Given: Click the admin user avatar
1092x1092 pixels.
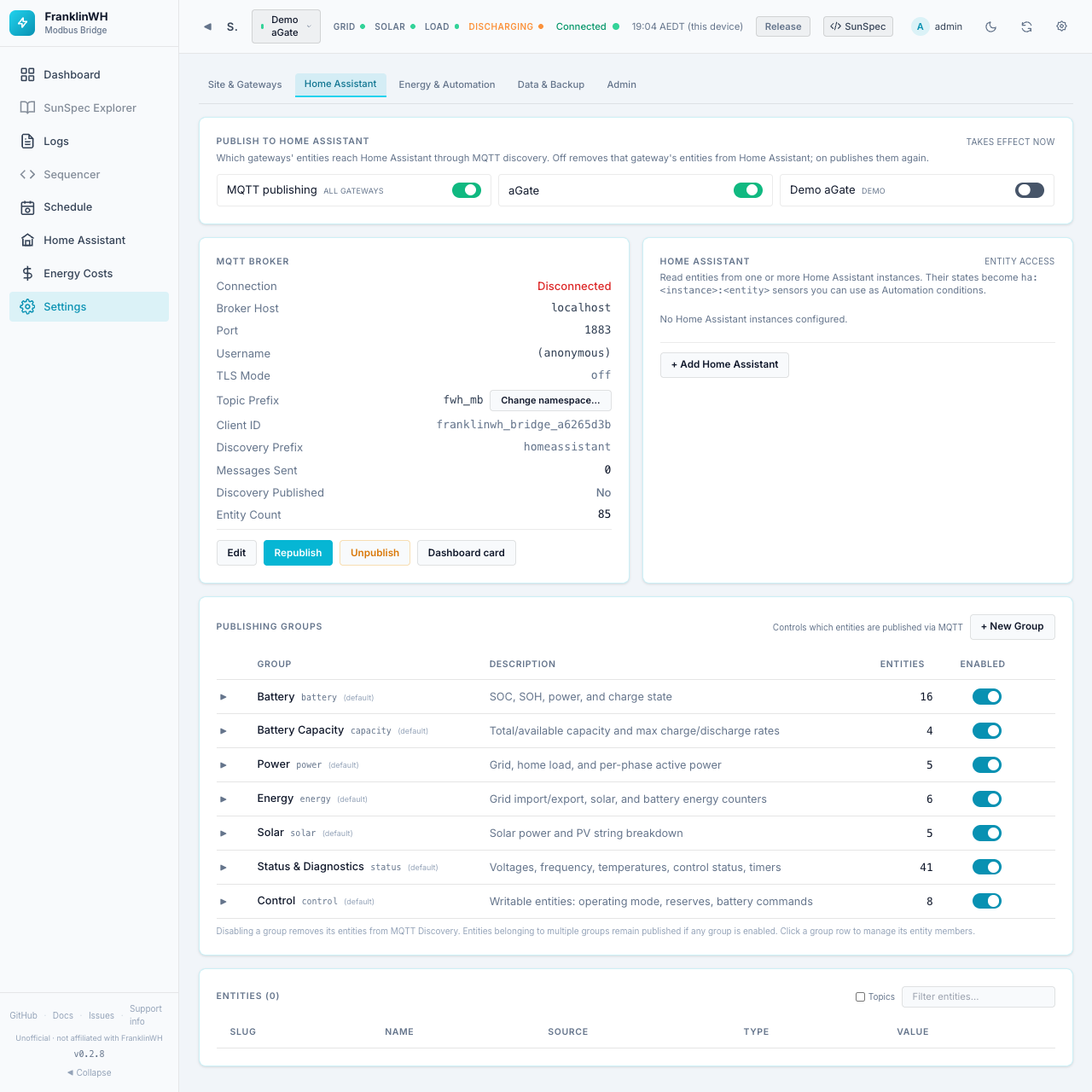Looking at the screenshot, I should coord(920,26).
